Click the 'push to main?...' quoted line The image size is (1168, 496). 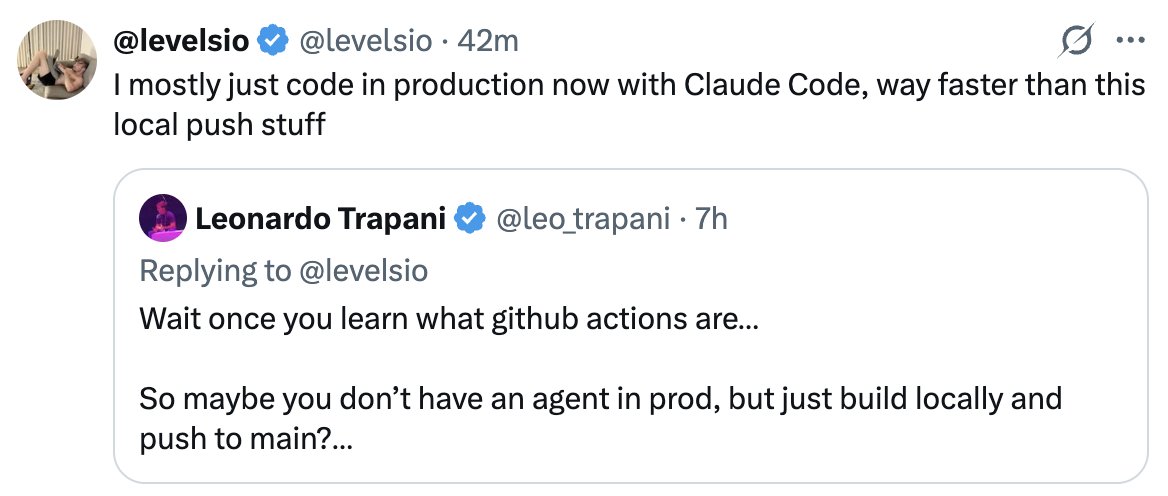point(245,440)
